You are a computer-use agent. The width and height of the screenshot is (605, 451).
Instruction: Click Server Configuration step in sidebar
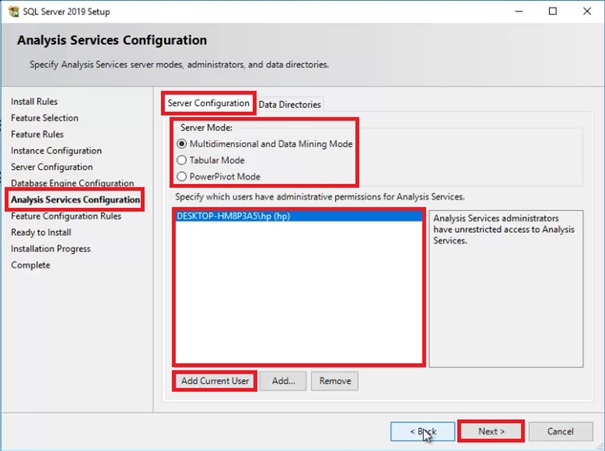click(x=52, y=167)
